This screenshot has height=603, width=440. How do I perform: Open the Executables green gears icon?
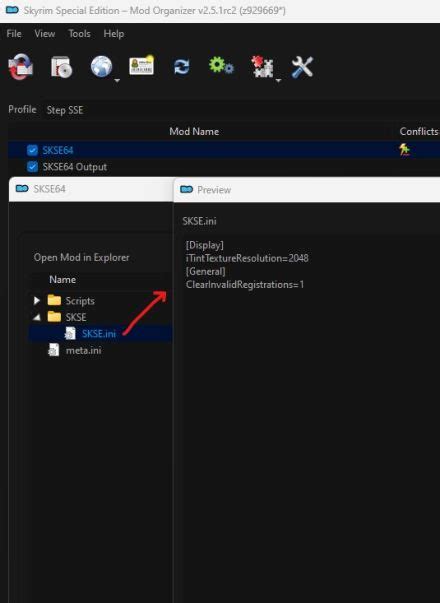click(221, 66)
